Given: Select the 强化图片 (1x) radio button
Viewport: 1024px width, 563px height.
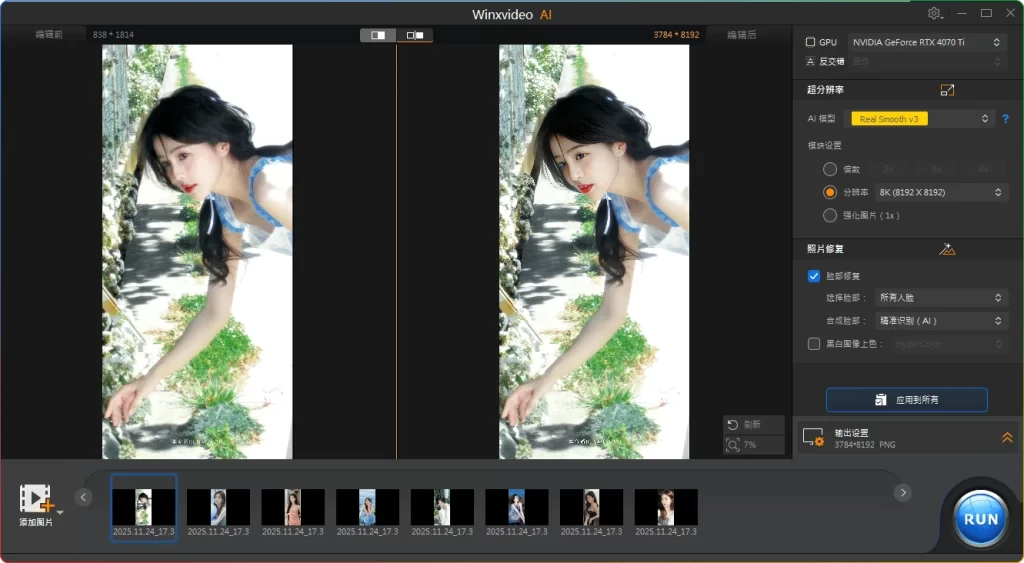Looking at the screenshot, I should (x=830, y=215).
